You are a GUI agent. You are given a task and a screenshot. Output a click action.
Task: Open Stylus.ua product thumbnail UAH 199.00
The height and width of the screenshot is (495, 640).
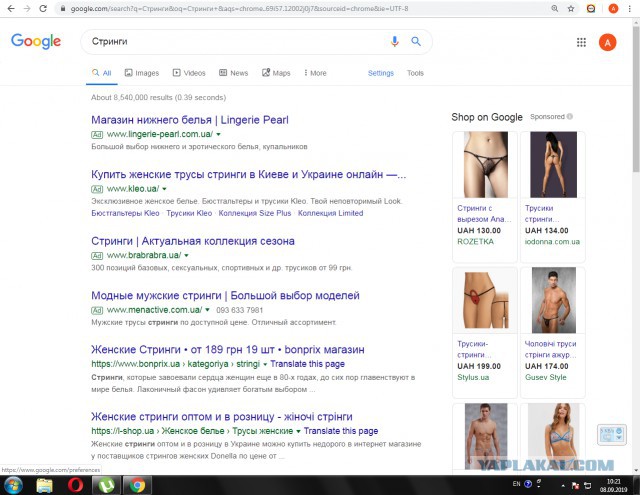(x=486, y=300)
